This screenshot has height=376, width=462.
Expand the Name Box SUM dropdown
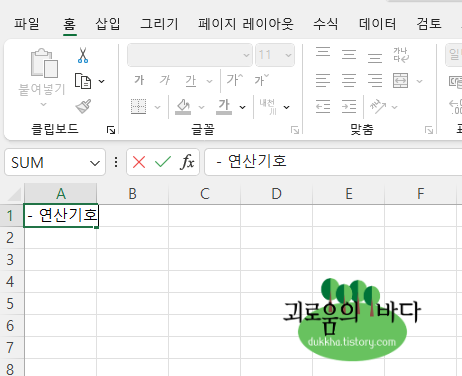click(95, 163)
